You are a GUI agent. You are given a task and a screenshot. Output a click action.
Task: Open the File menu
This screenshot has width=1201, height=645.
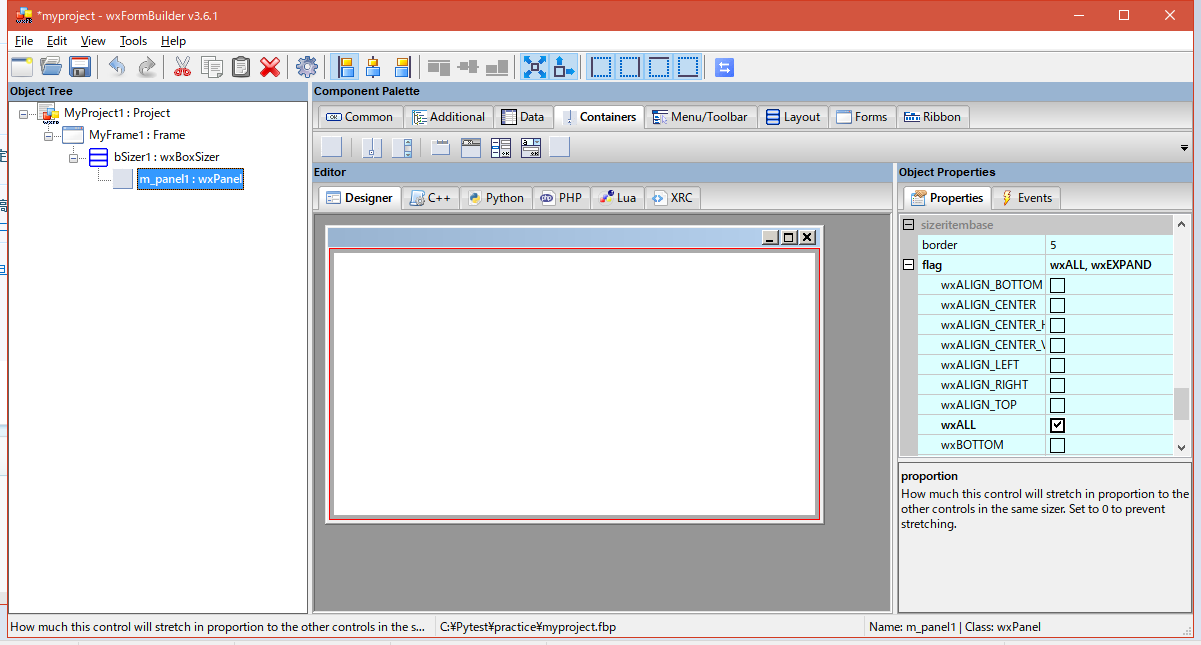coord(24,41)
